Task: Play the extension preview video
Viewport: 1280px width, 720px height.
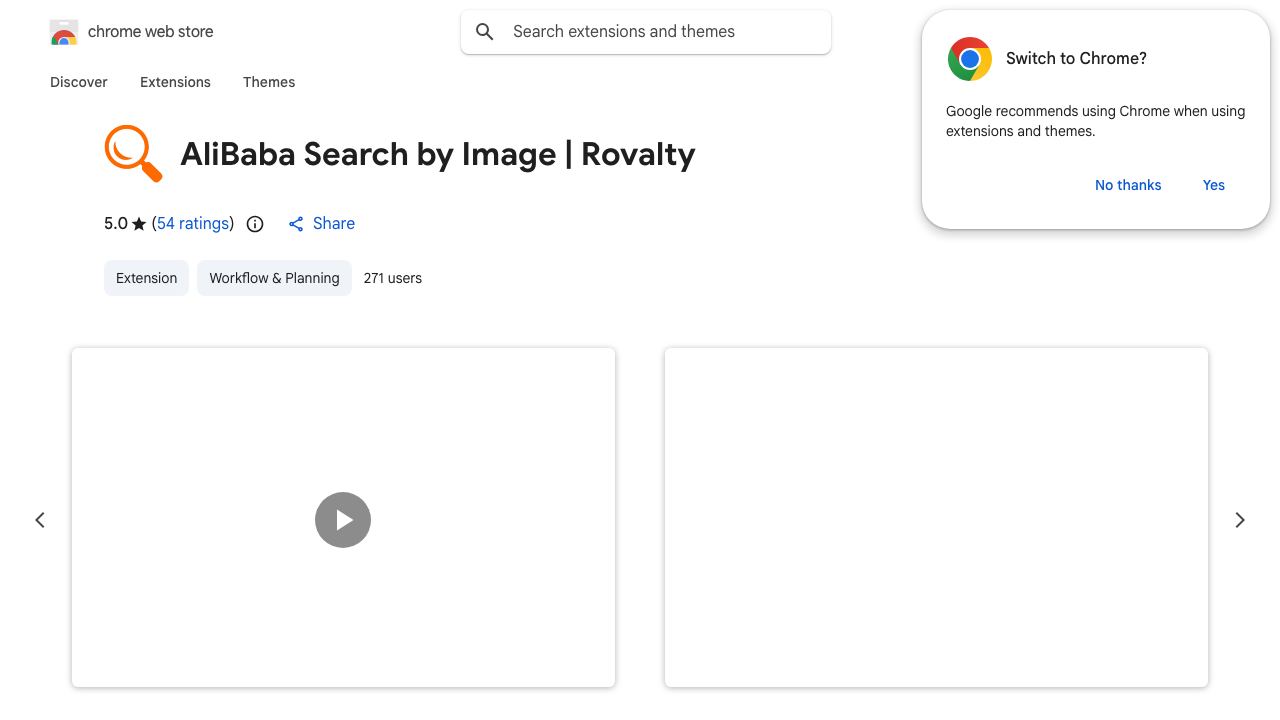Action: pyautogui.click(x=343, y=520)
